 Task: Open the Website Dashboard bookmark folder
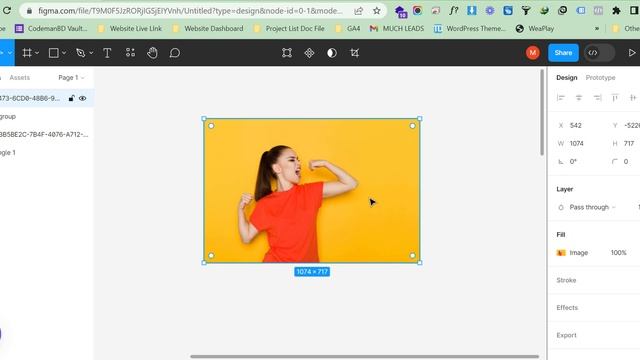[x=208, y=29]
